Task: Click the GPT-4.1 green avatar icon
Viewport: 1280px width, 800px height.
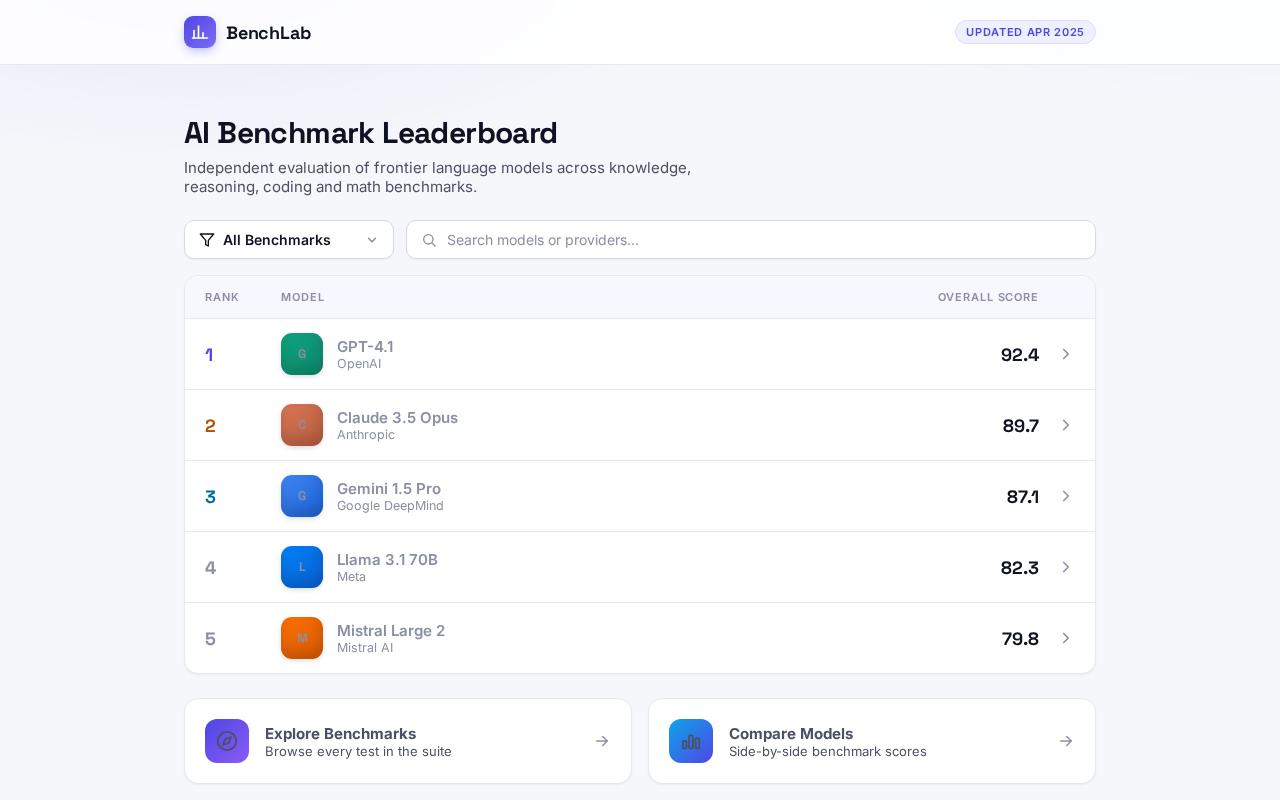Action: point(302,354)
